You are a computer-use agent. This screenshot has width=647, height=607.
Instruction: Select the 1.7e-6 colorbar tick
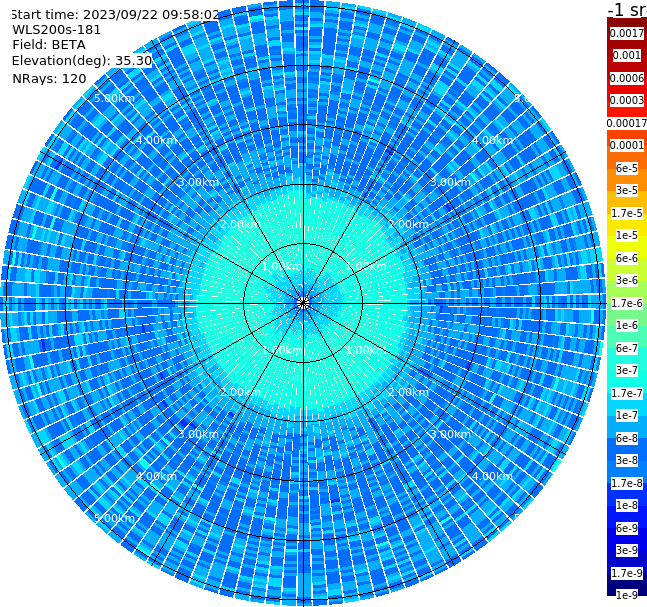[627, 303]
